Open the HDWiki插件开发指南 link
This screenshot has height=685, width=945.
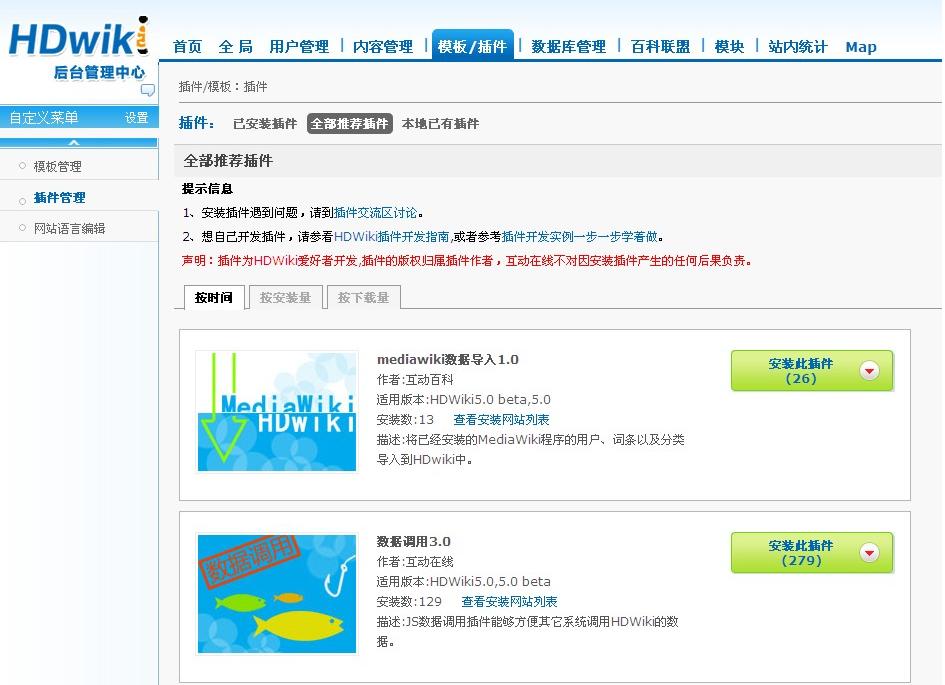pyautogui.click(x=391, y=237)
